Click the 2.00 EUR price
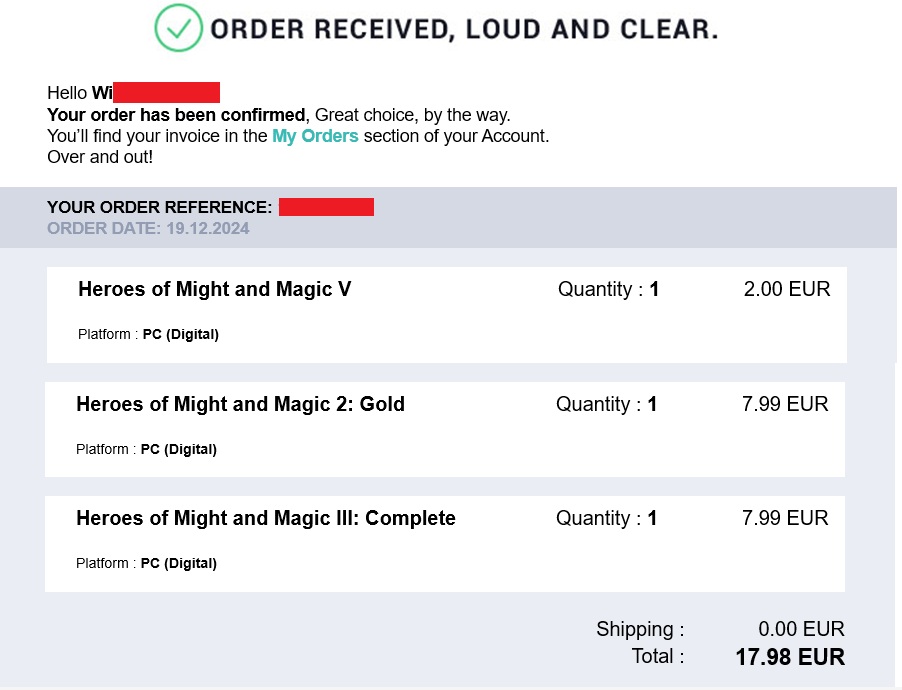 [x=787, y=289]
